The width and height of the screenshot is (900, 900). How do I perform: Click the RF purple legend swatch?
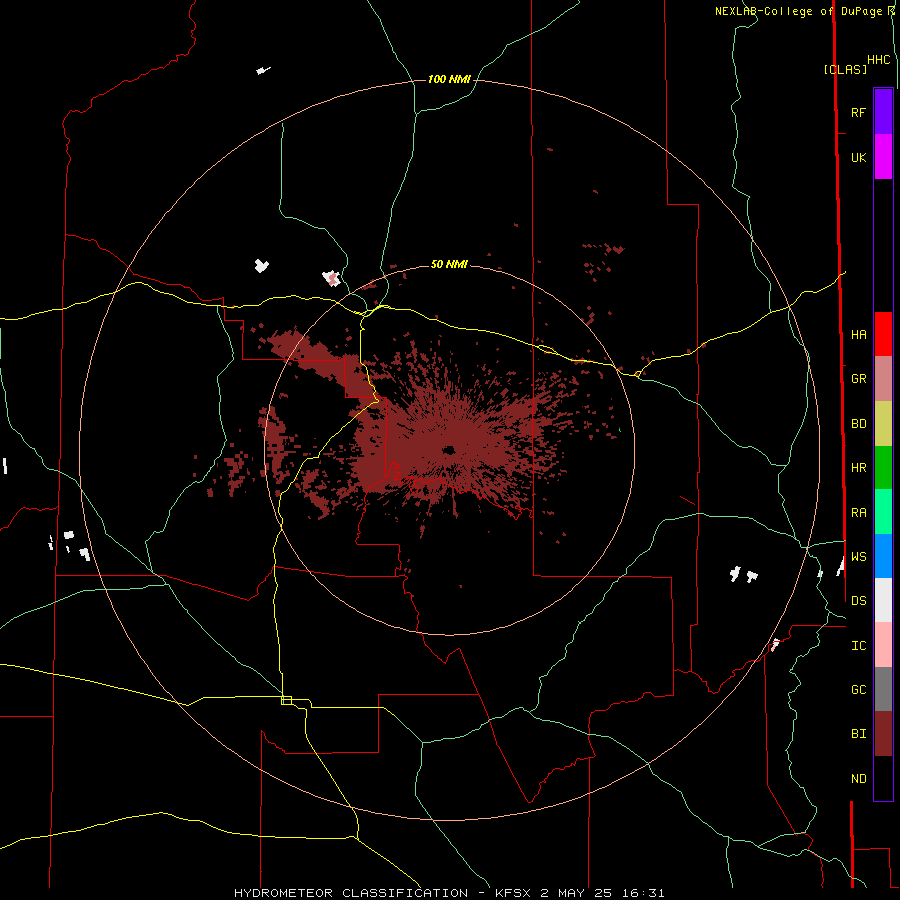click(883, 112)
